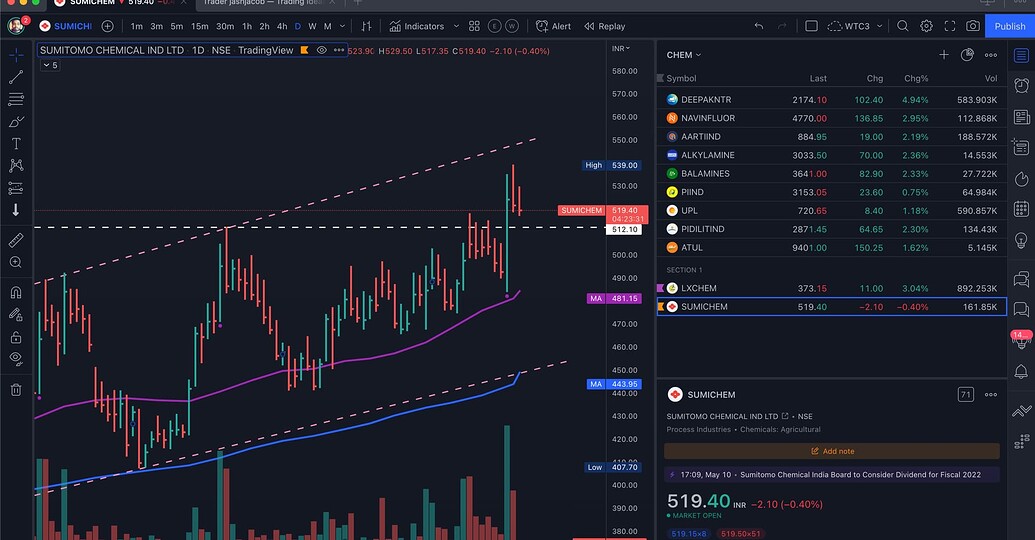Screen dimensions: 1035x540
Task: Start bar Replay mode
Action: (x=605, y=26)
